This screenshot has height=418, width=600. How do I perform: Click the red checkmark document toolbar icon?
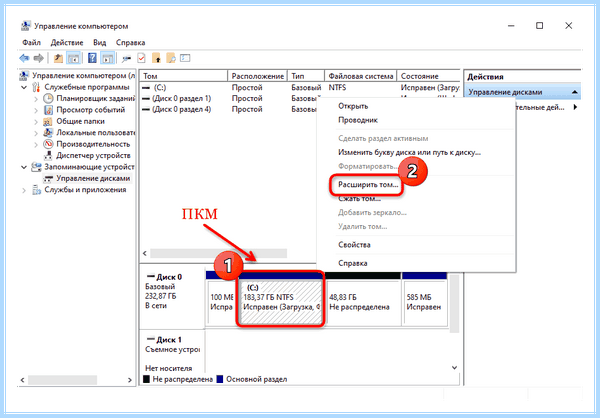(141, 58)
